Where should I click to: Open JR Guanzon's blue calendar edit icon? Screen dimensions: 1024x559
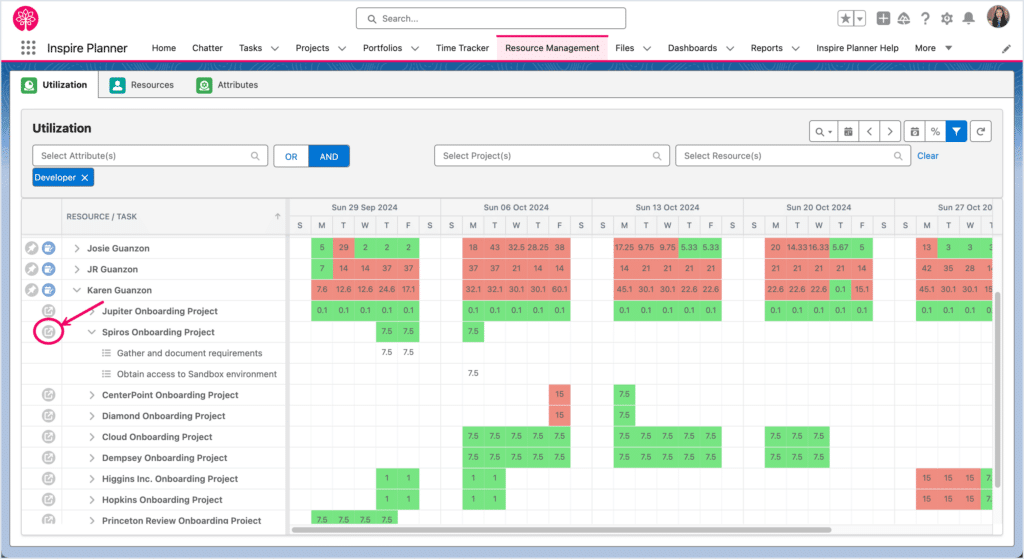(x=48, y=269)
